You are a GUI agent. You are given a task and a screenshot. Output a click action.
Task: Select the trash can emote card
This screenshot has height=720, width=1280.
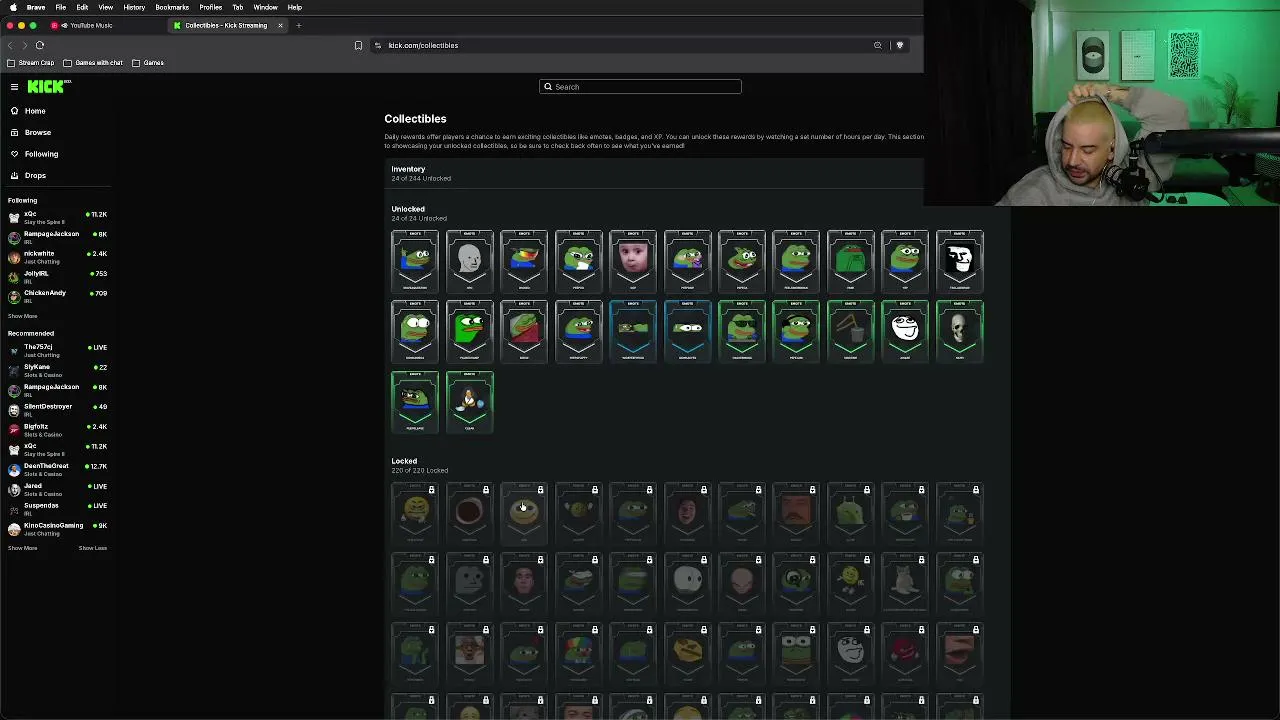(851, 330)
